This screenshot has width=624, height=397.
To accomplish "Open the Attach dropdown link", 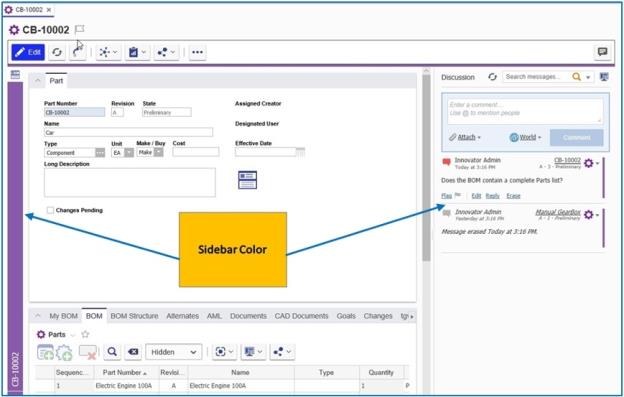I will (465, 137).
